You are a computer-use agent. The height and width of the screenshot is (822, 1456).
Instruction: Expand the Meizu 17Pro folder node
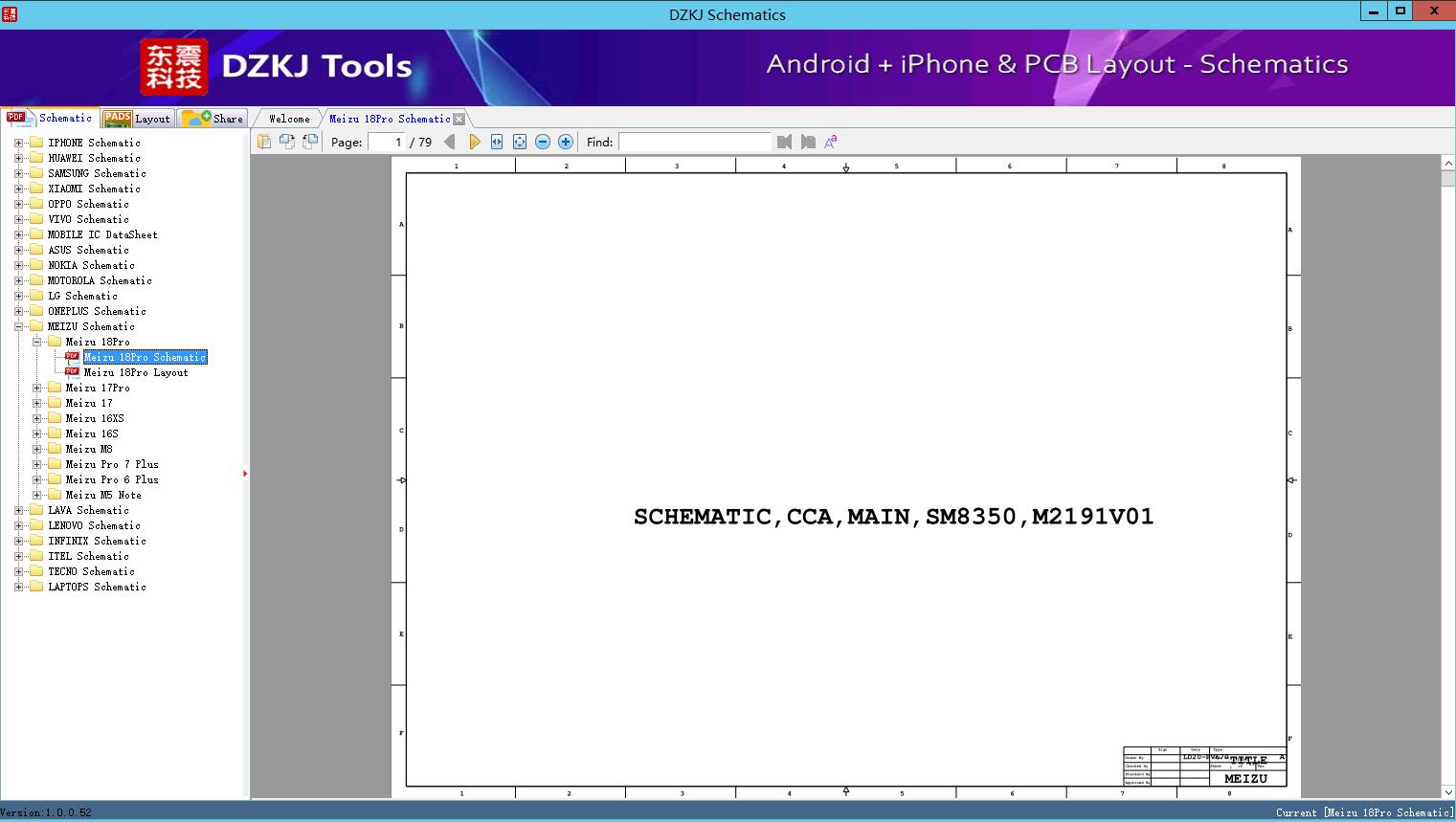point(36,388)
